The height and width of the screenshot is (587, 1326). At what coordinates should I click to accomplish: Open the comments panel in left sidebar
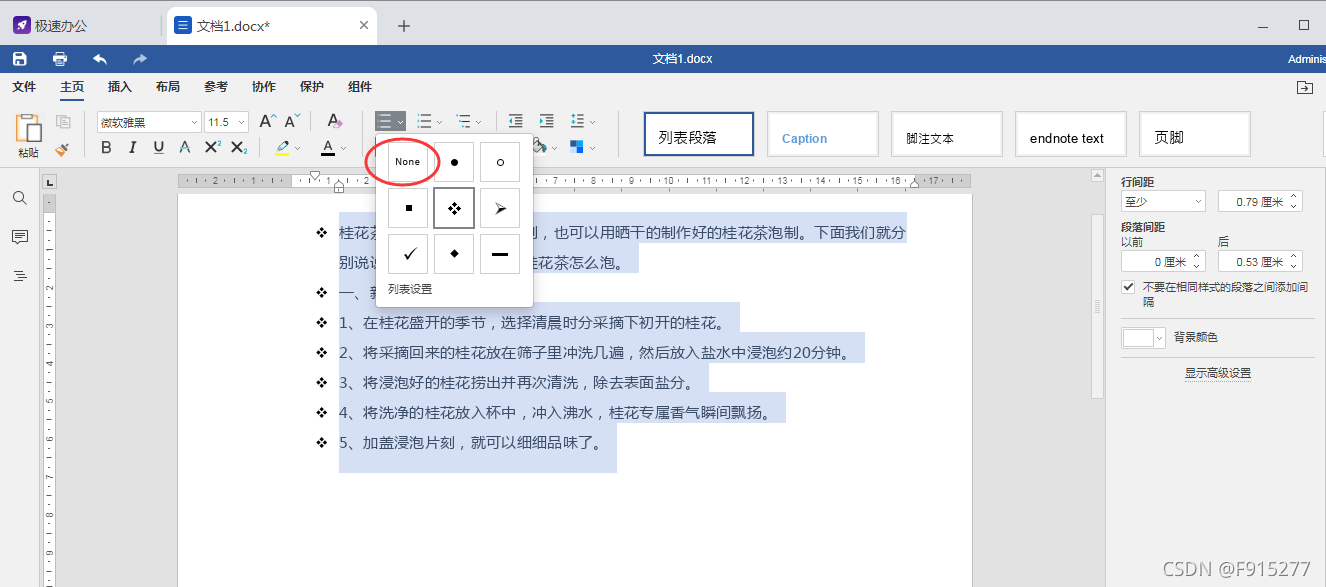coord(20,237)
